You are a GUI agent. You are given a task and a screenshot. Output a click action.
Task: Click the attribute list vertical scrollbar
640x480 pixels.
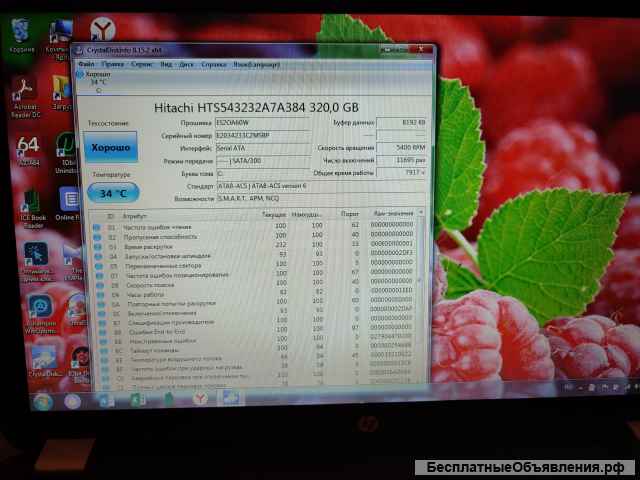420,295
